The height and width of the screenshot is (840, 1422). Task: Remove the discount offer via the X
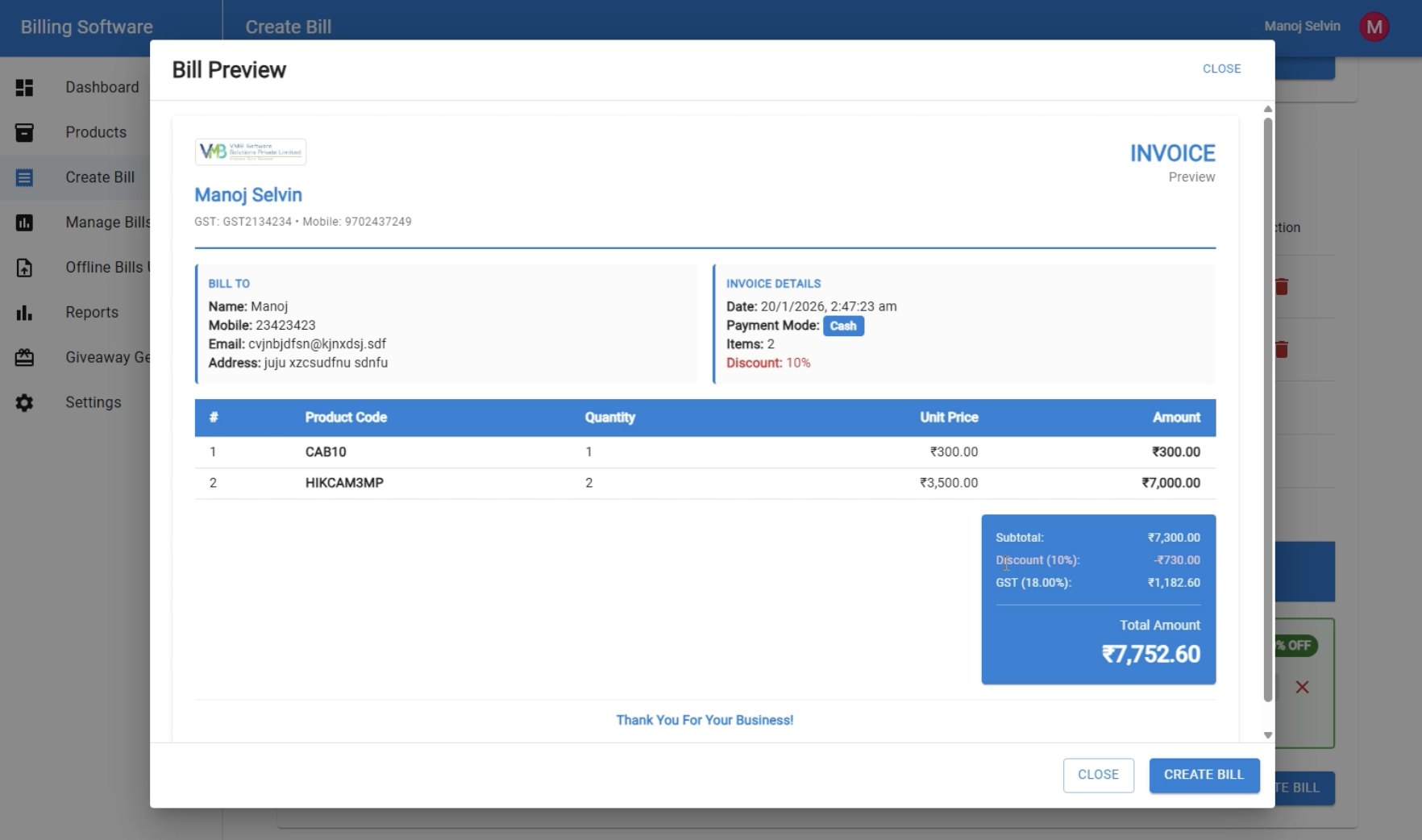[1303, 687]
